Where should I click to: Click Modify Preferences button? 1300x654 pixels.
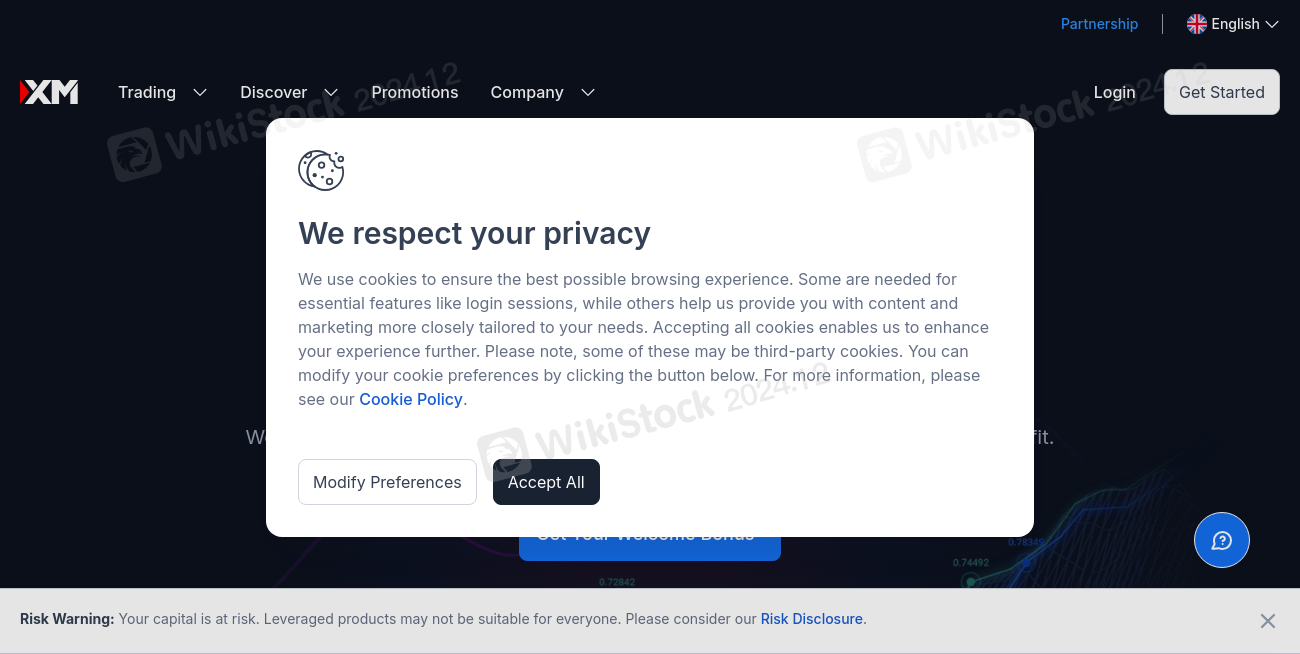387,482
